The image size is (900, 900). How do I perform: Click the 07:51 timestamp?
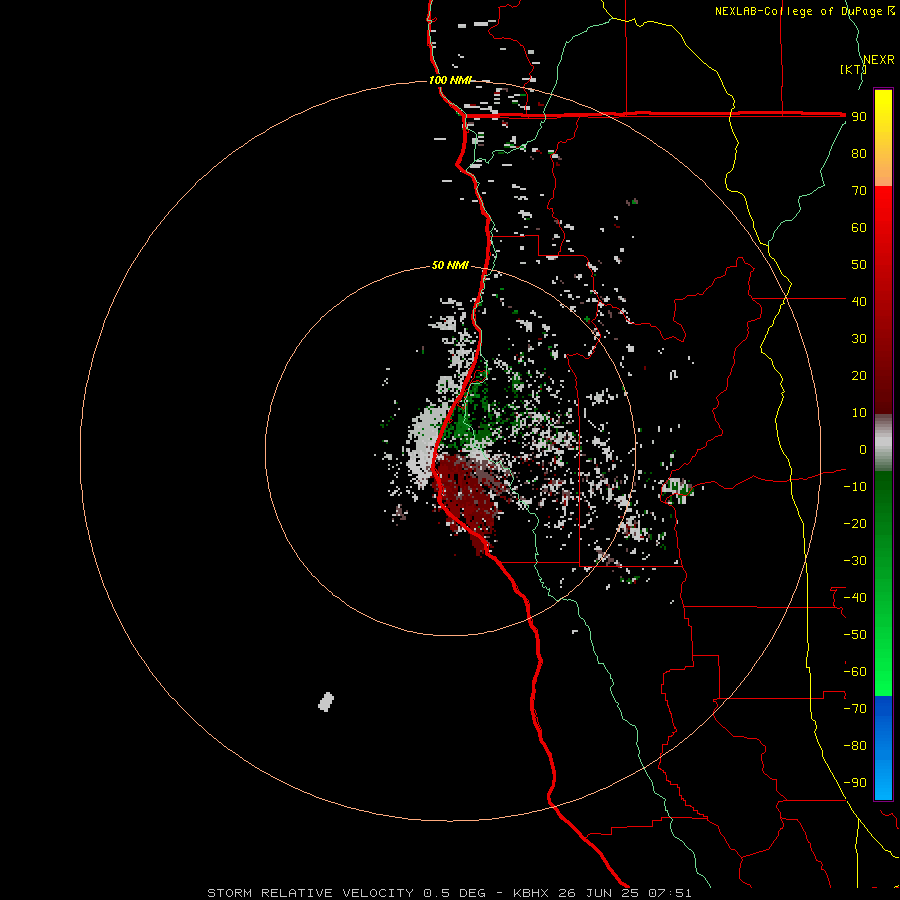coord(670,893)
